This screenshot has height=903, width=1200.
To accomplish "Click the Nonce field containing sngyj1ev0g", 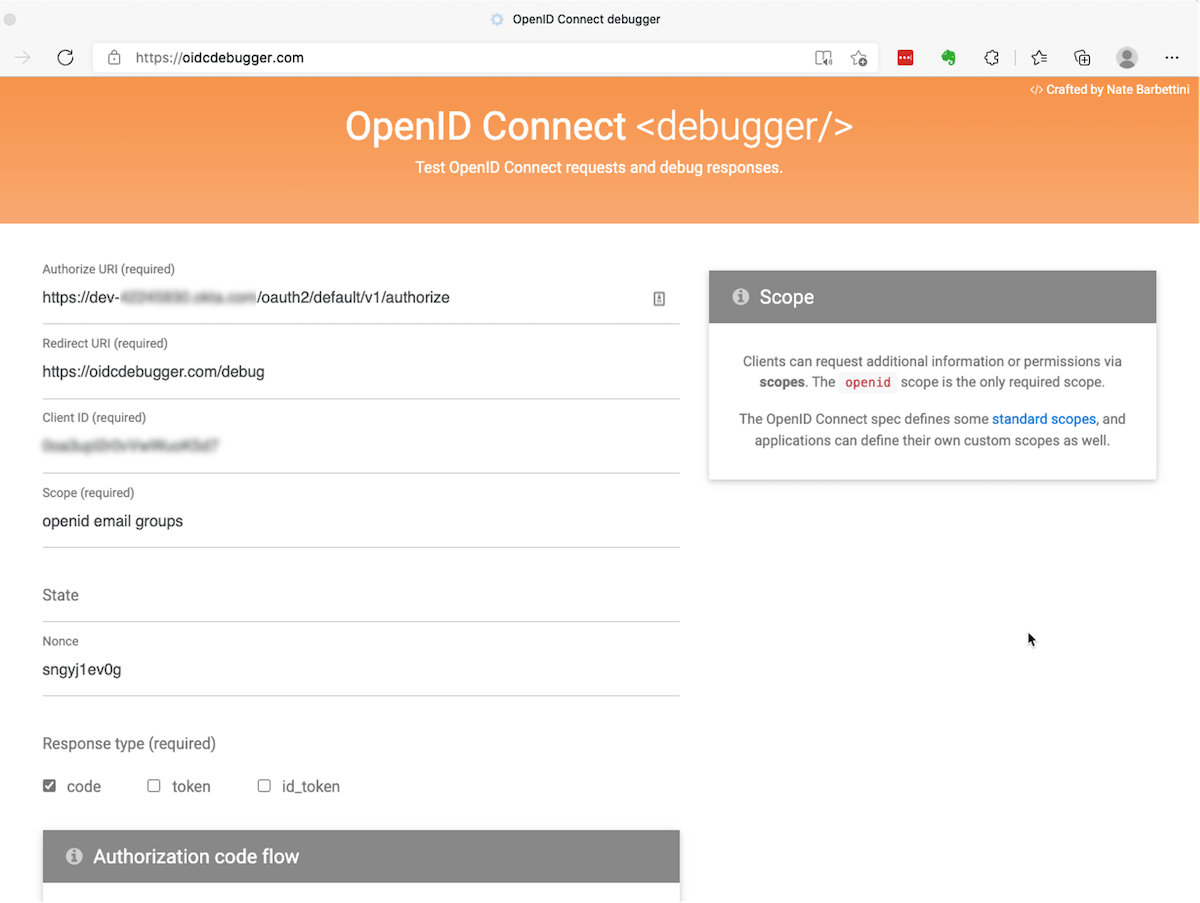I will [x=360, y=670].
